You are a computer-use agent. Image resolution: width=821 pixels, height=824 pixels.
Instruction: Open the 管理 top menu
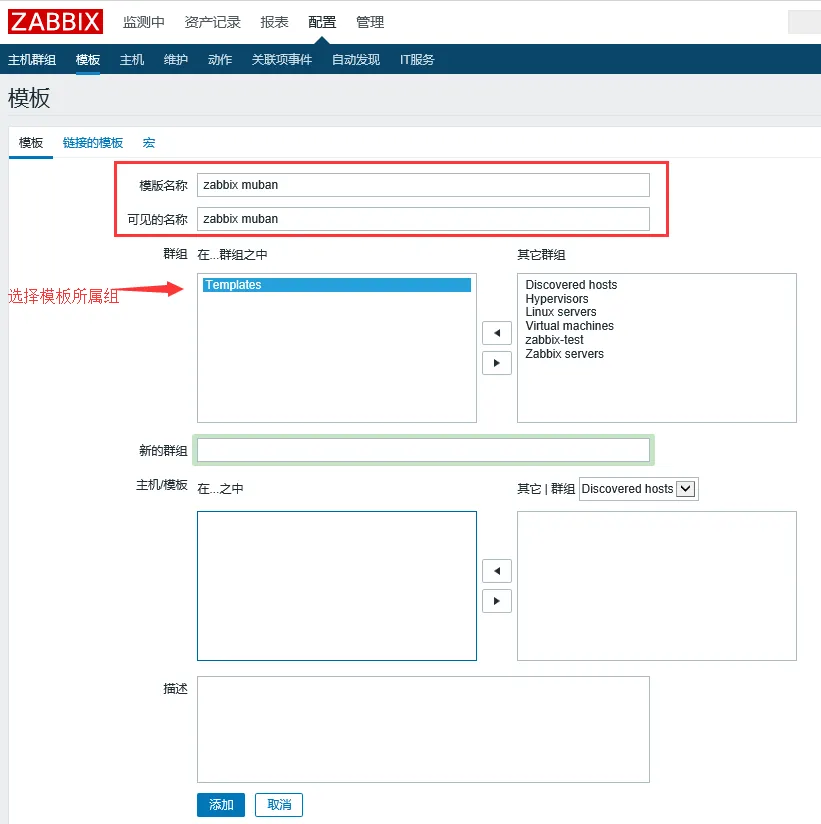coord(370,22)
